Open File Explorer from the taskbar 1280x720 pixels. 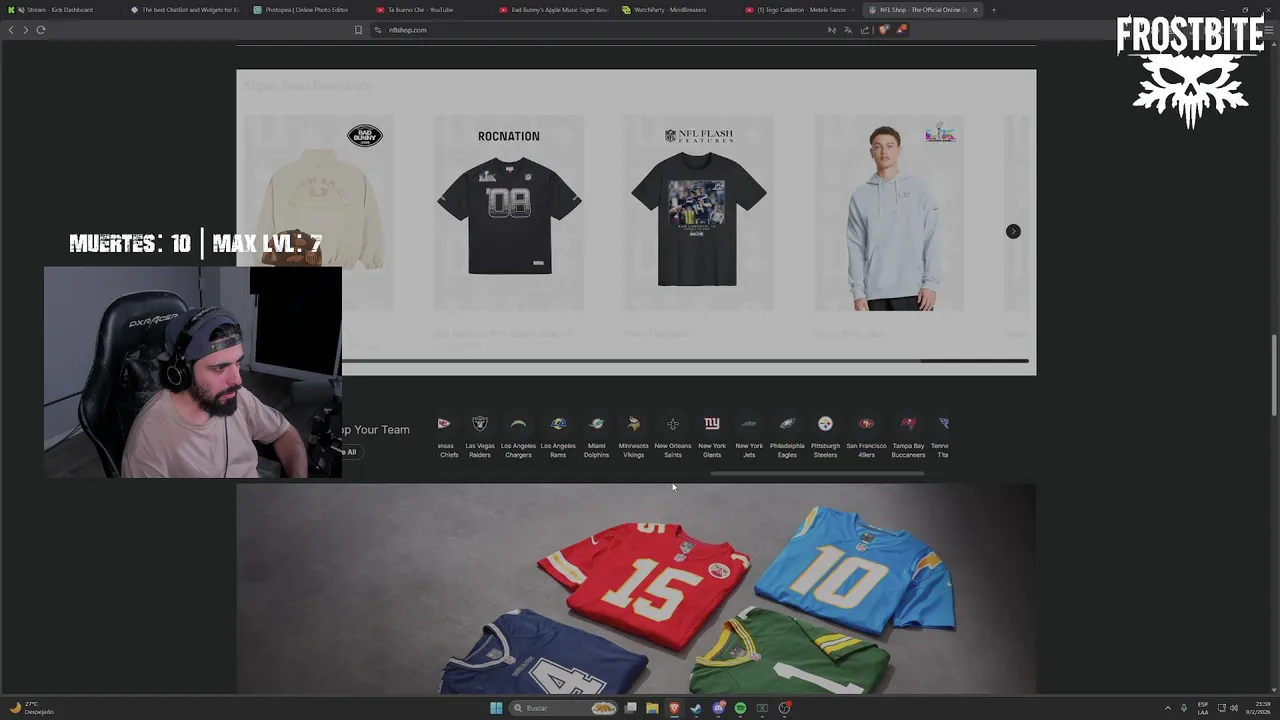coord(652,708)
